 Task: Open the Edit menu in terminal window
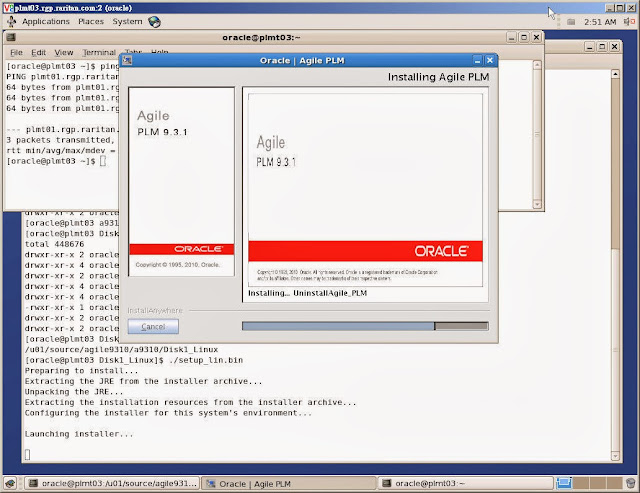pyautogui.click(x=38, y=52)
